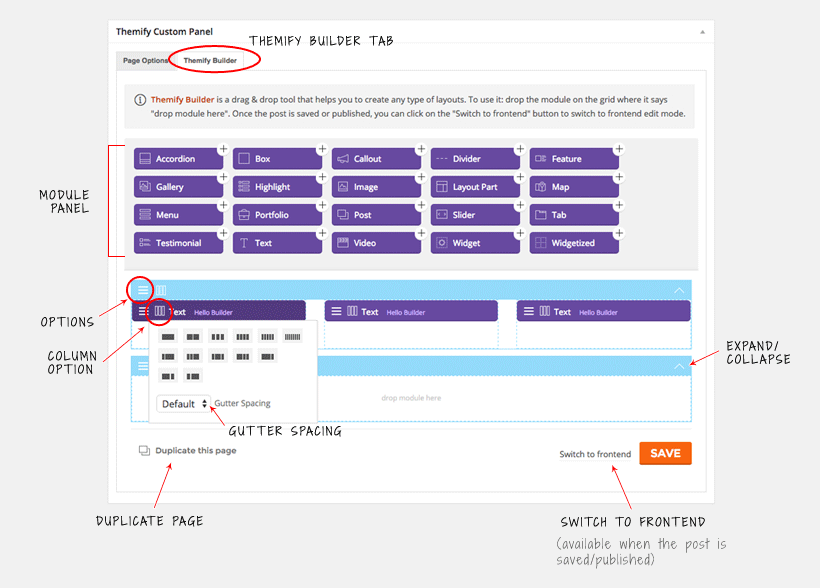This screenshot has height=588, width=820.
Task: Switch to the Page Options tab
Action: [145, 61]
